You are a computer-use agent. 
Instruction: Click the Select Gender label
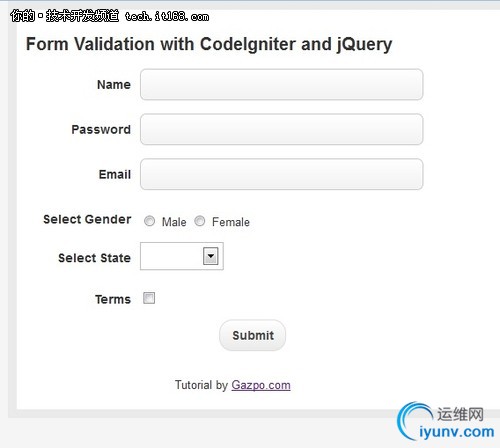(87, 219)
